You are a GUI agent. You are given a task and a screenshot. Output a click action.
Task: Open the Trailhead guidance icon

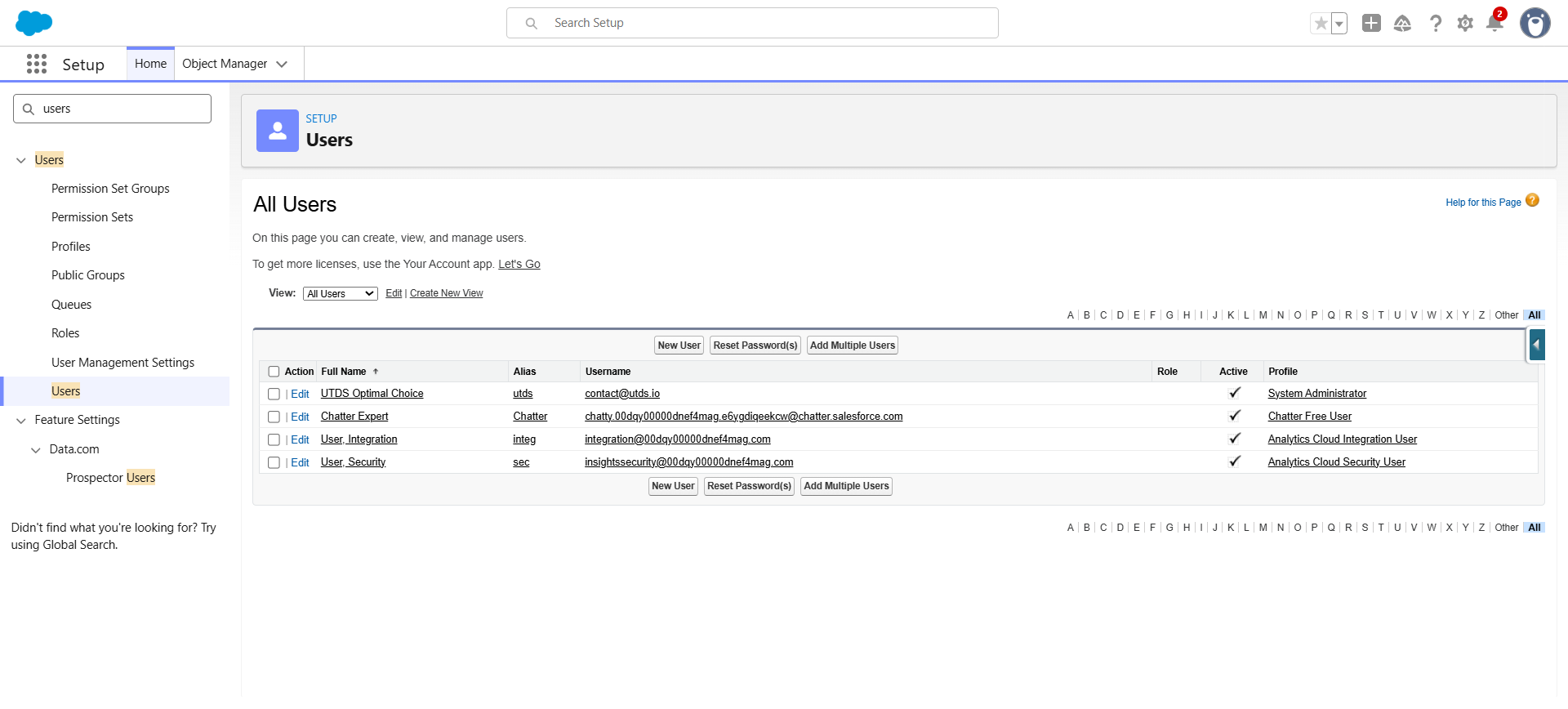[1402, 24]
